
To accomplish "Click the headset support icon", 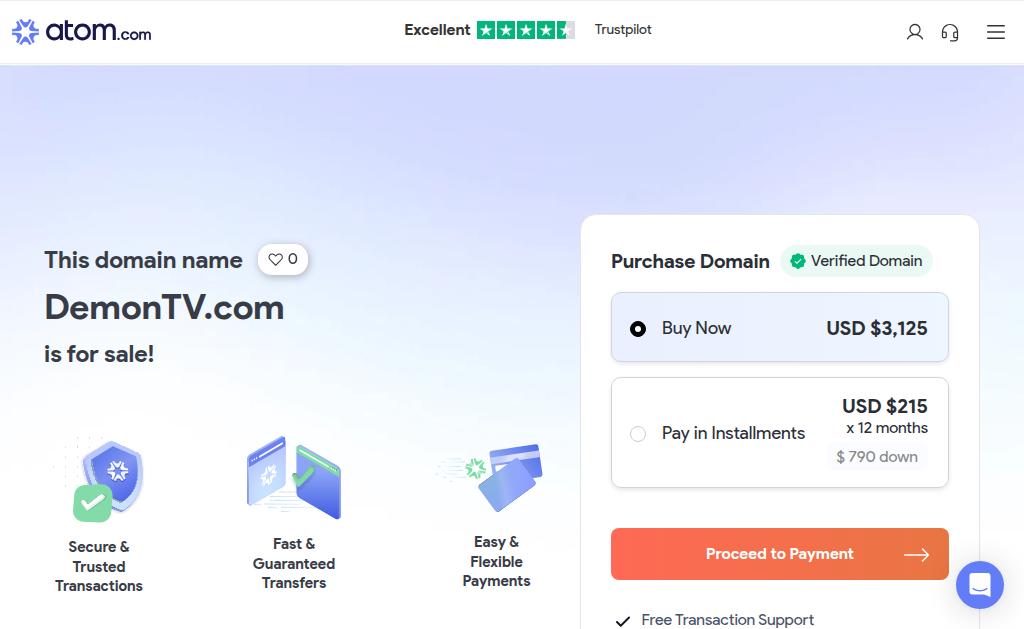I will point(950,32).
